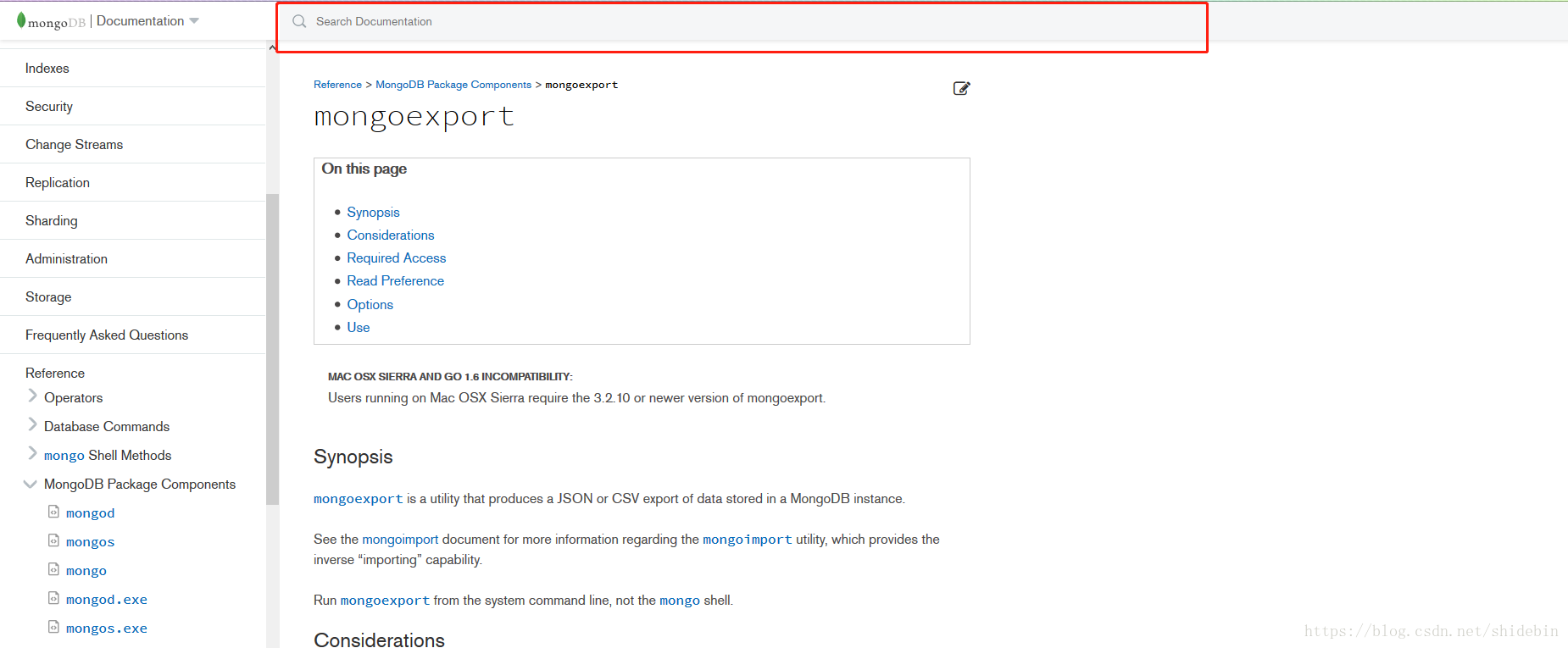Expand the Operators chevron
The image size is (1568, 648).
pos(32,396)
